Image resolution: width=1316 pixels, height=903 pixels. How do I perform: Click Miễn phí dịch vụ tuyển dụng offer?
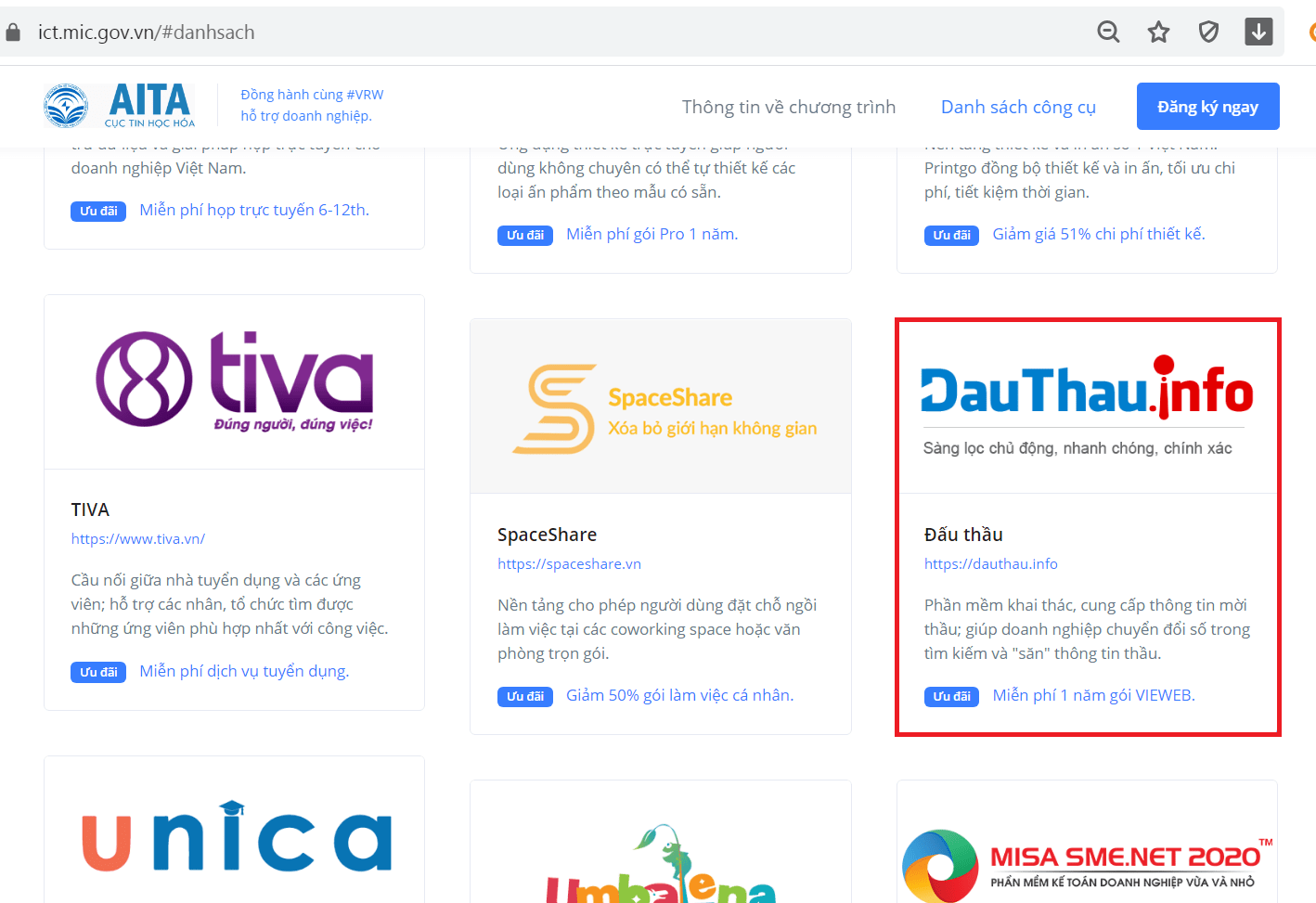coord(244,671)
